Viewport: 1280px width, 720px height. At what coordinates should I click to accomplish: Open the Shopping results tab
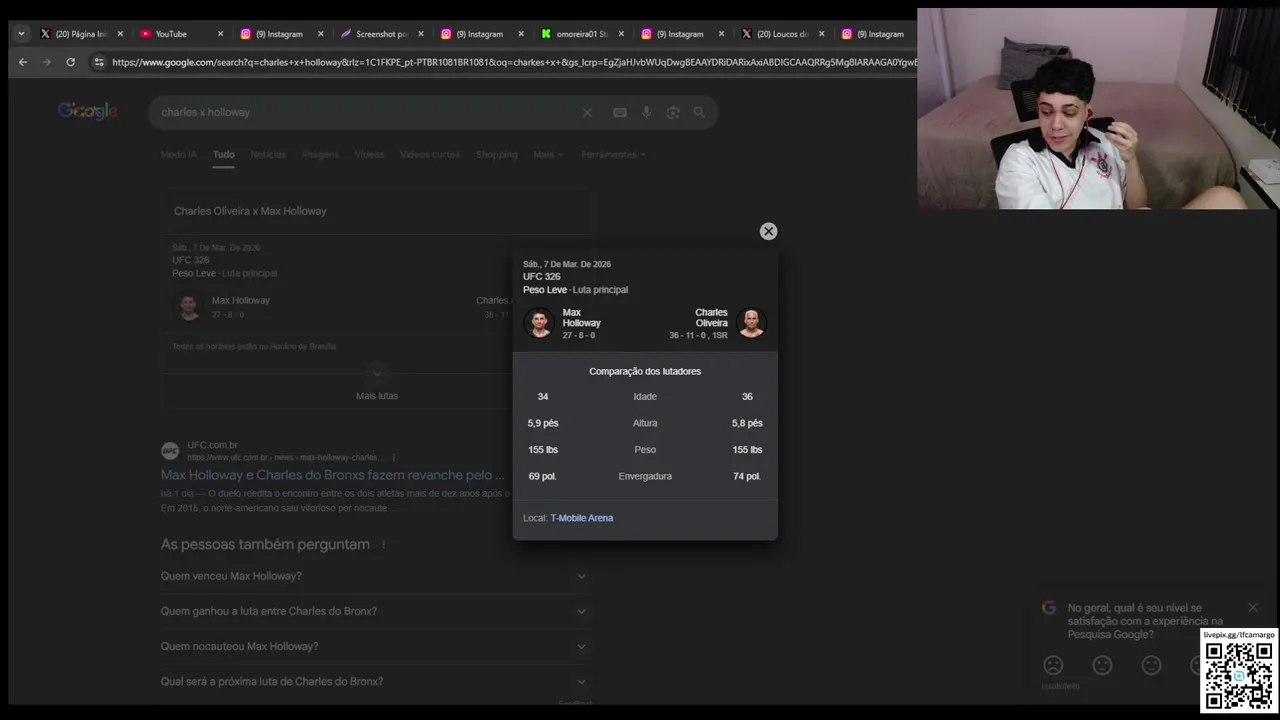click(496, 155)
